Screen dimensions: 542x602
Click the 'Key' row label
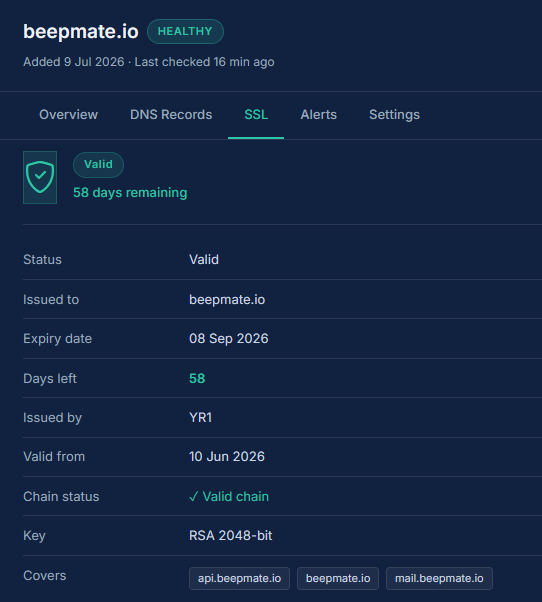point(34,536)
